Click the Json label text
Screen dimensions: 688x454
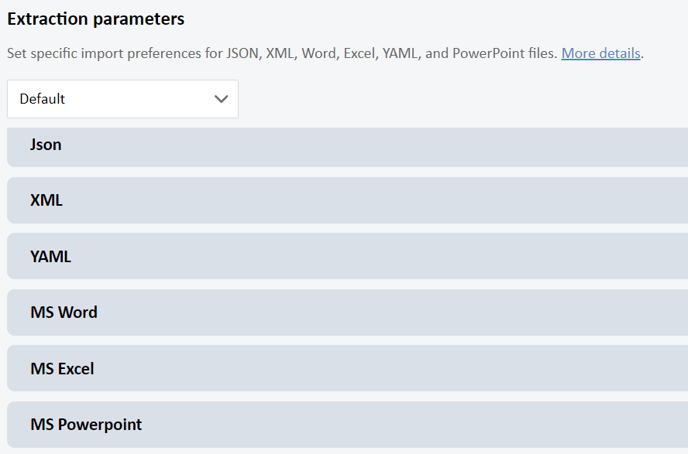point(46,144)
